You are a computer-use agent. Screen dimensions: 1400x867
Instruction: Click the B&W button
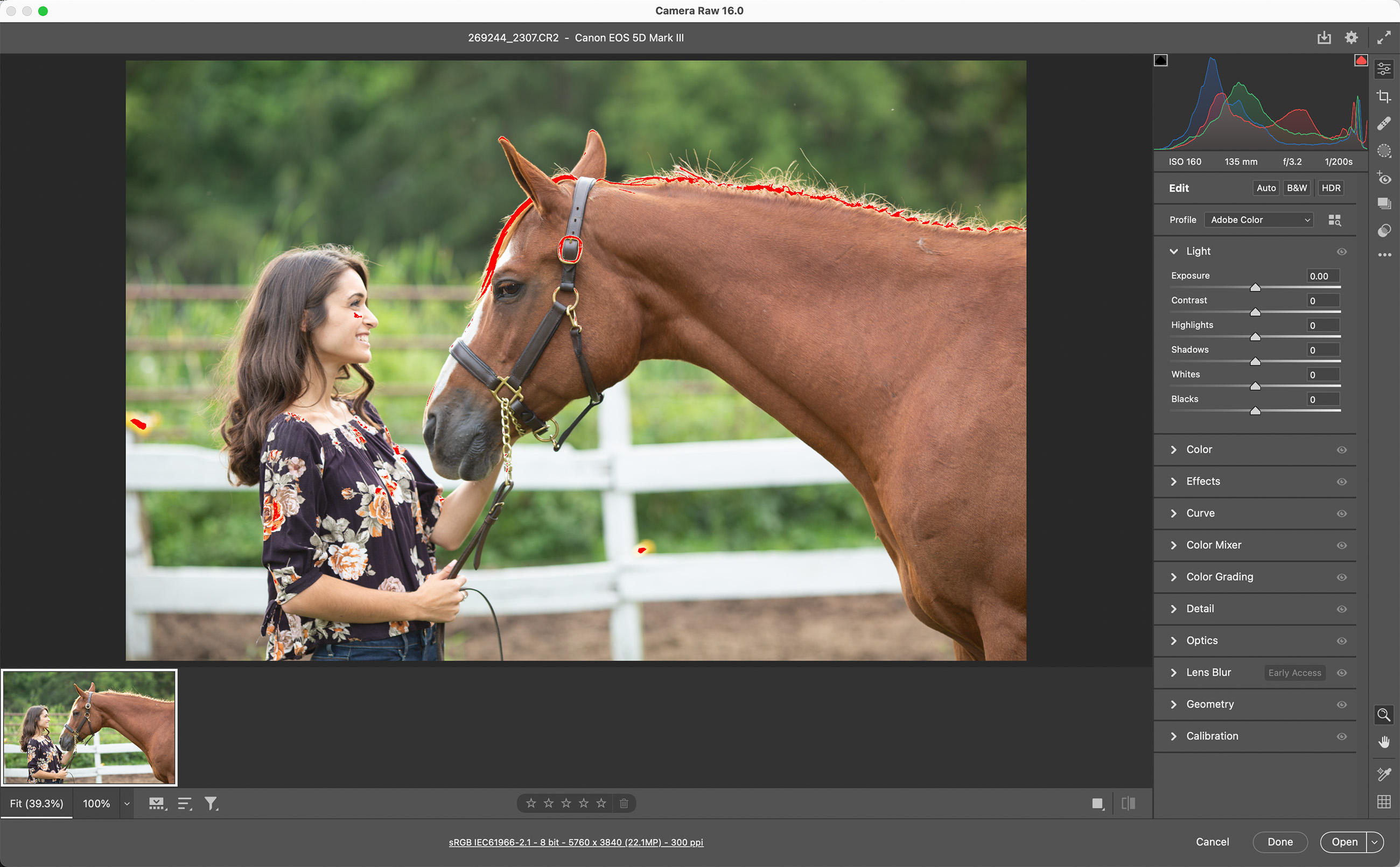1296,188
